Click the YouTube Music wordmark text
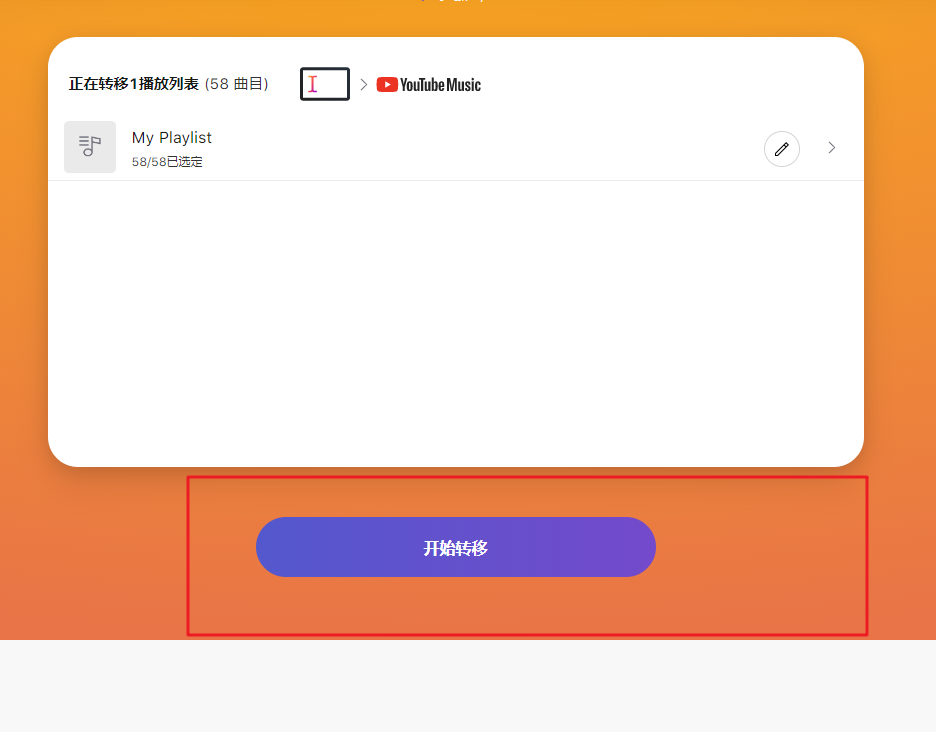The width and height of the screenshot is (936, 732). [440, 85]
